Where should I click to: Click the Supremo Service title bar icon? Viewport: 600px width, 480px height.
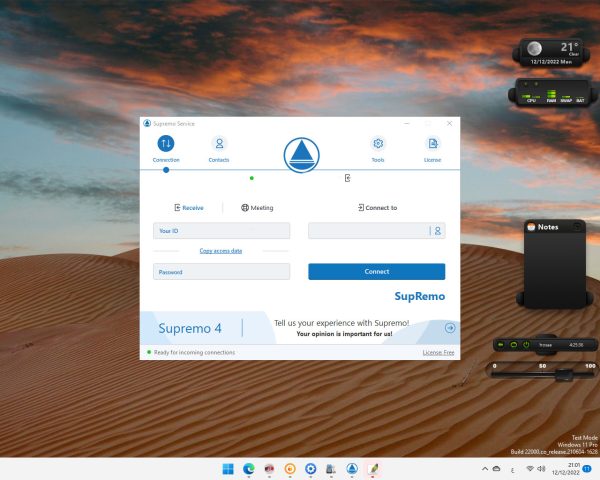coord(147,123)
